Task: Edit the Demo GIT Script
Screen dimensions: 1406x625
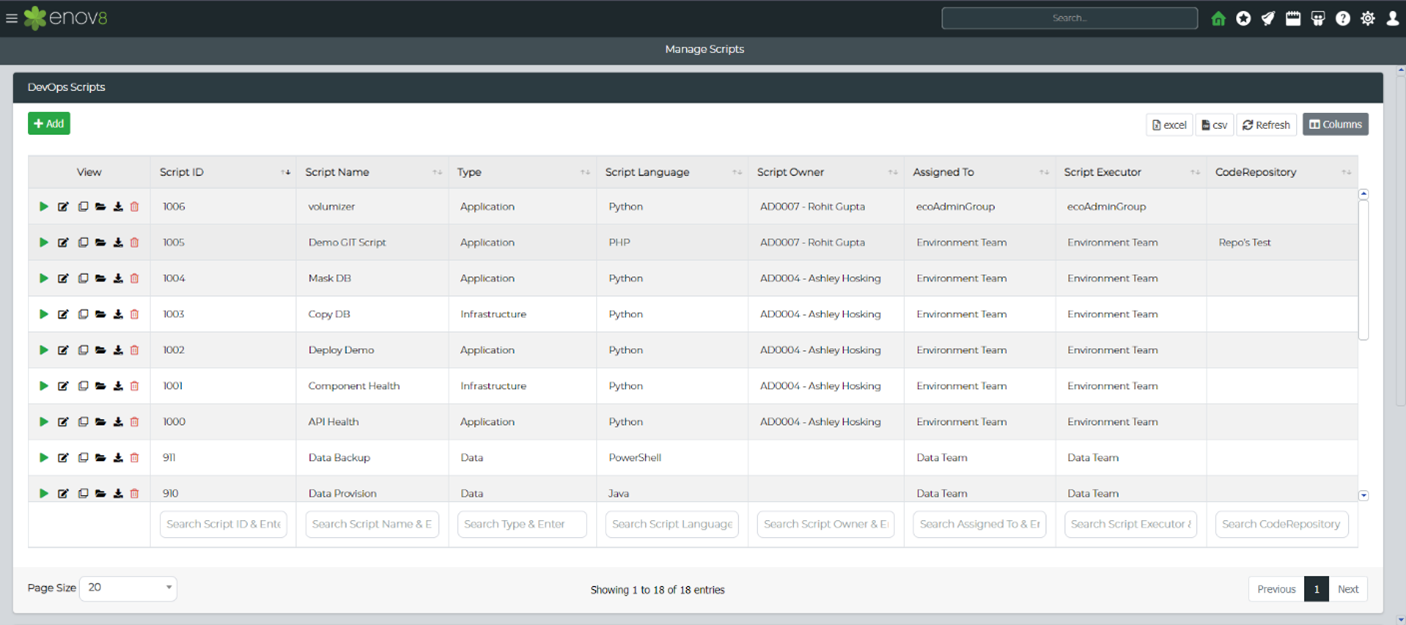Action: [x=63, y=242]
